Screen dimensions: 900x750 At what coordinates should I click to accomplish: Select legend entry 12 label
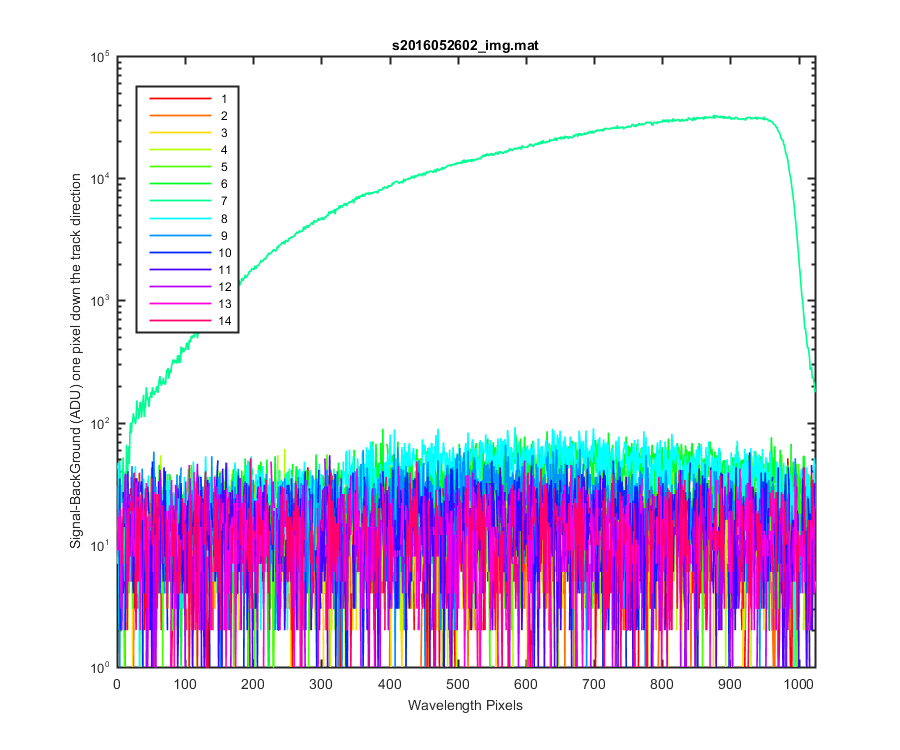click(224, 286)
